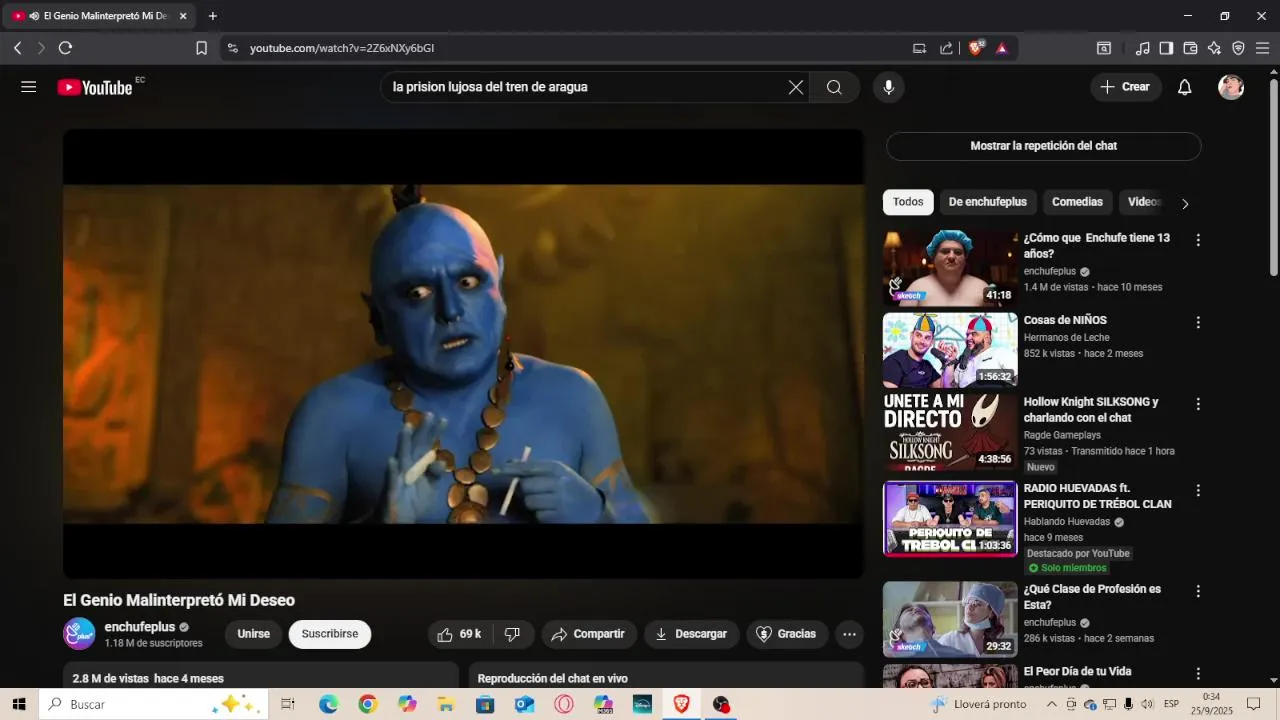The image size is (1280, 720).
Task: Close the El Genio Malinterpretó tab
Action: (x=183, y=16)
